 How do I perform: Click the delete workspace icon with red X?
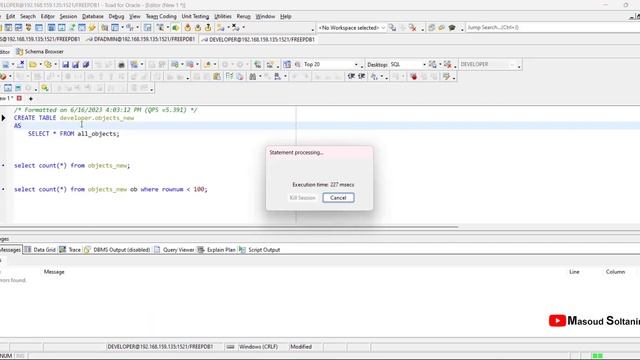coord(413,27)
